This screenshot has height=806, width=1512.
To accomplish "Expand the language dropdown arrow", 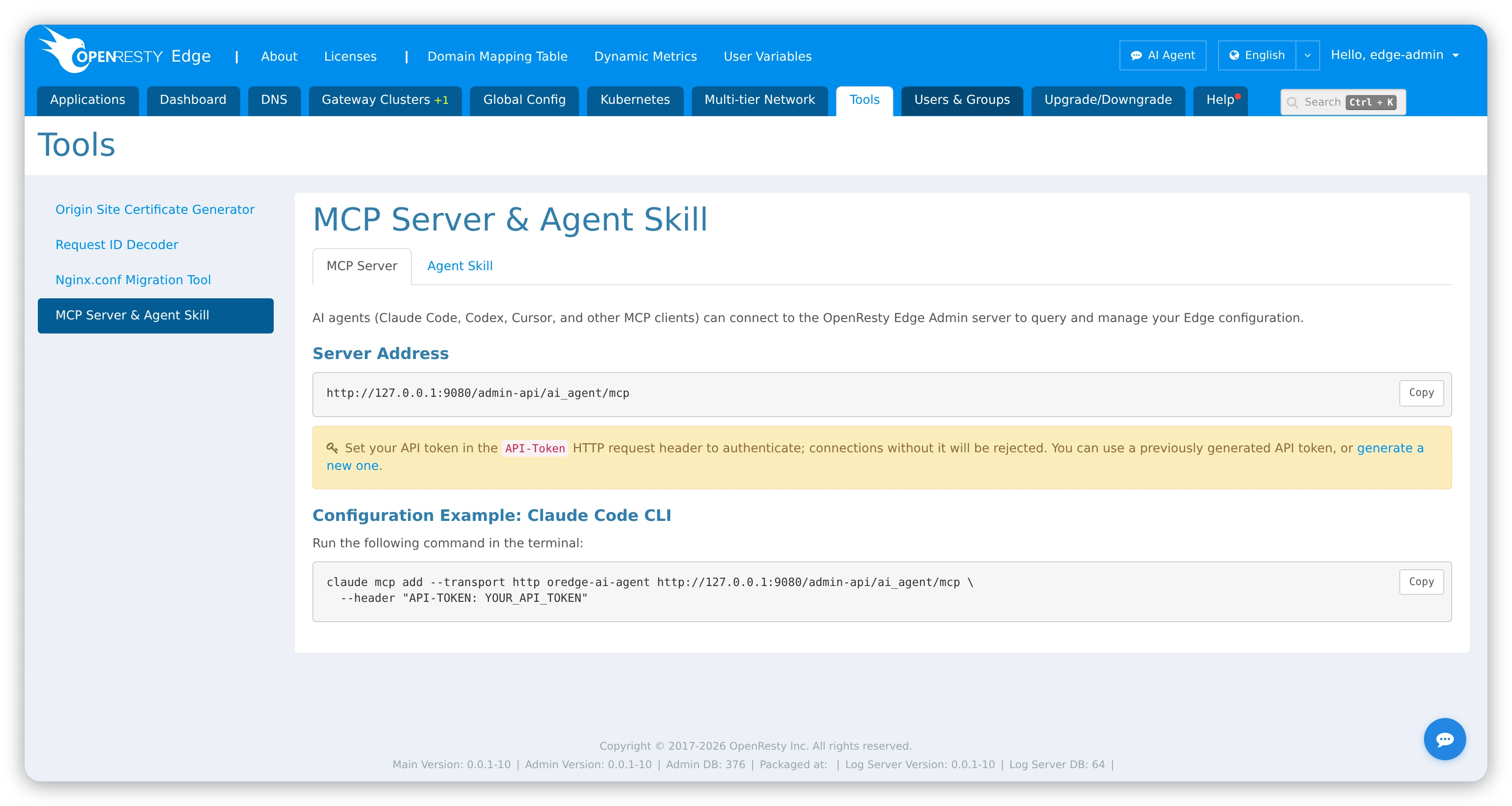I will pos(1307,55).
